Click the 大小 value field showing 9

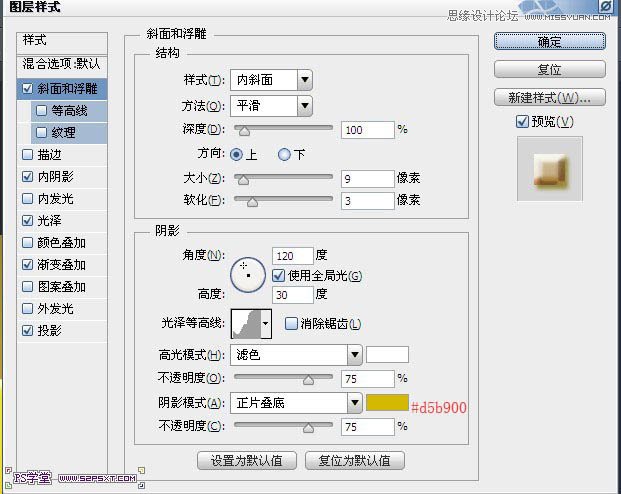[x=368, y=179]
